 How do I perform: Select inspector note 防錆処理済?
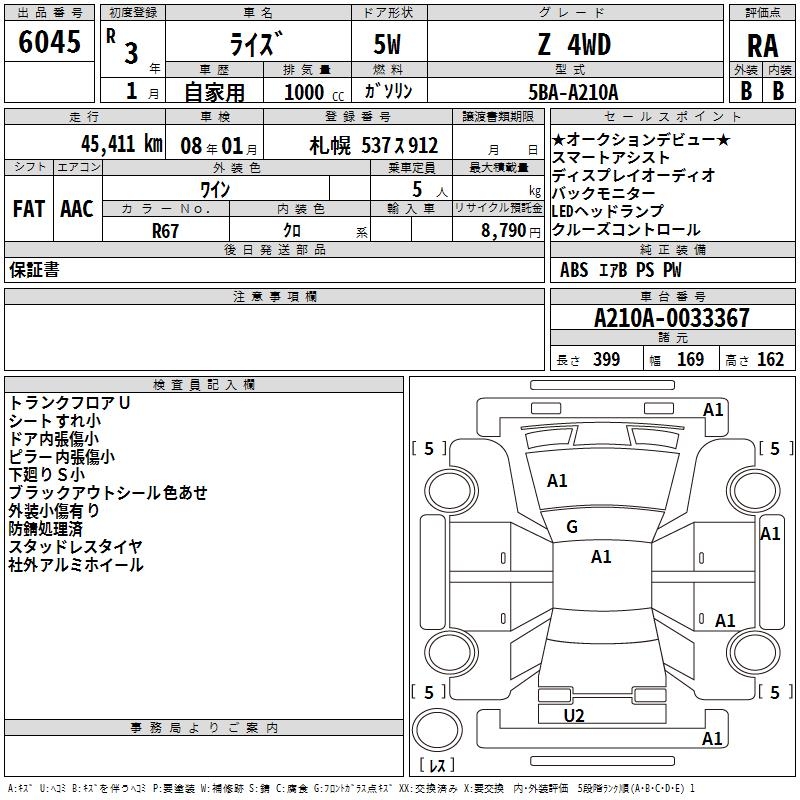(45, 529)
